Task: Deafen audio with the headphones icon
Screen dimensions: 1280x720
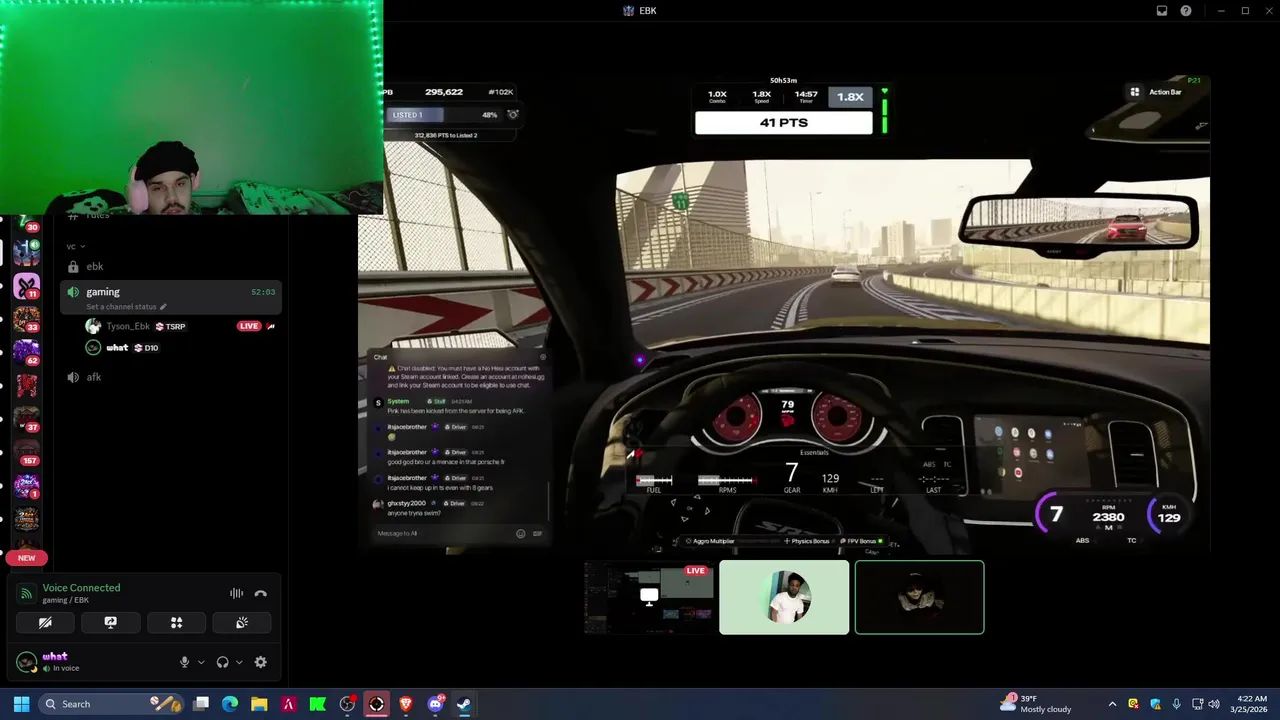Action: (x=222, y=662)
